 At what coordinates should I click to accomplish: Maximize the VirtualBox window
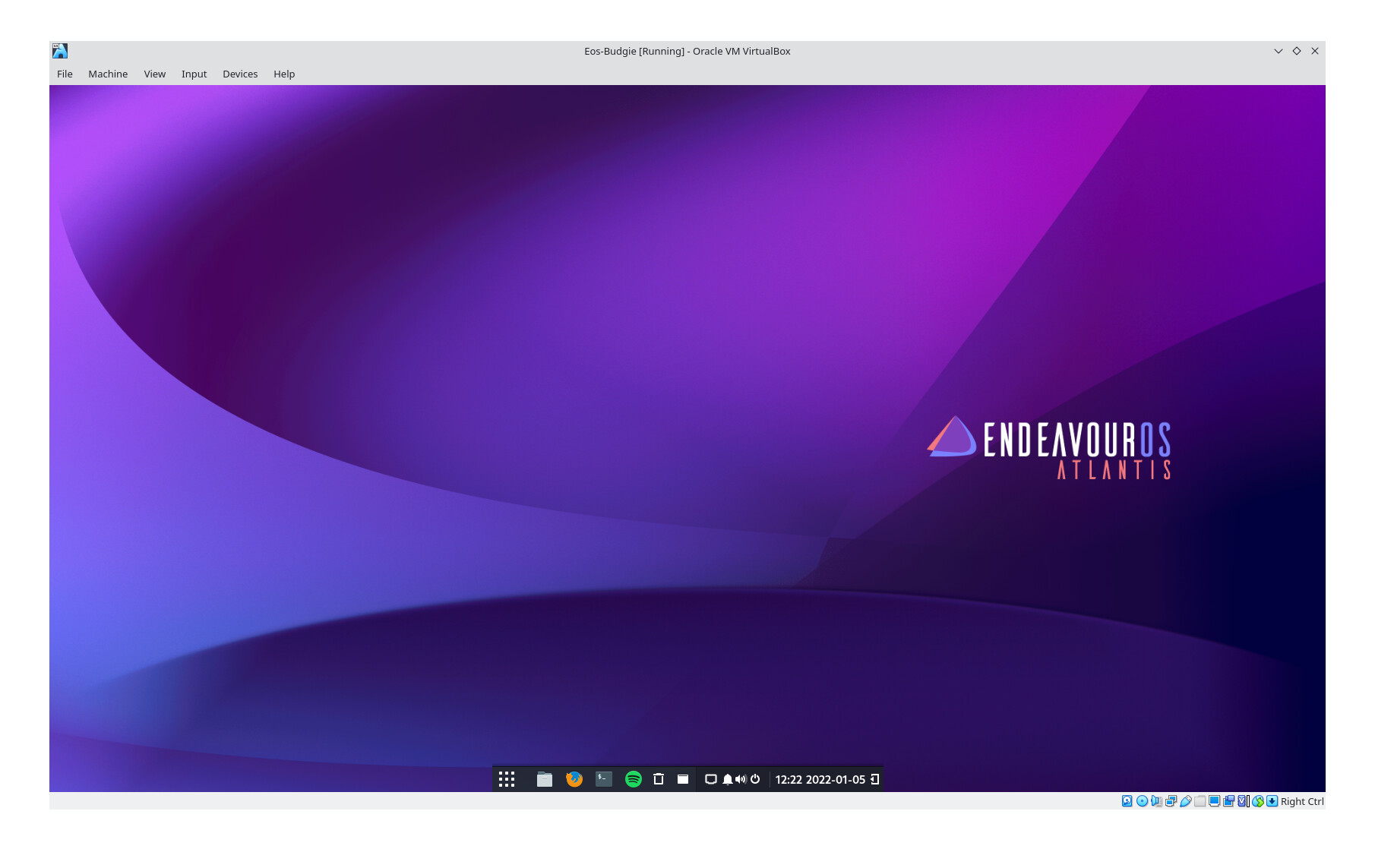click(1297, 51)
